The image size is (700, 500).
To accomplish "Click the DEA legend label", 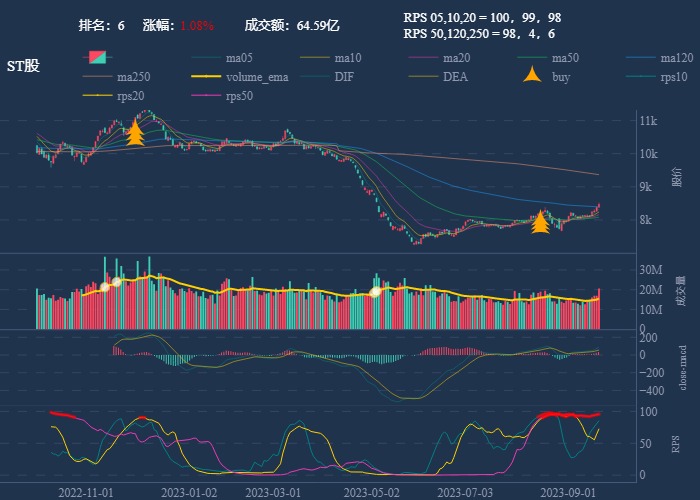I will coord(455,77).
